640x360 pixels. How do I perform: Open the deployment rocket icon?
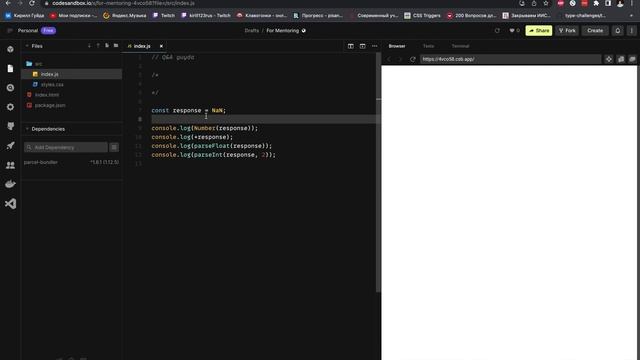tap(10, 146)
